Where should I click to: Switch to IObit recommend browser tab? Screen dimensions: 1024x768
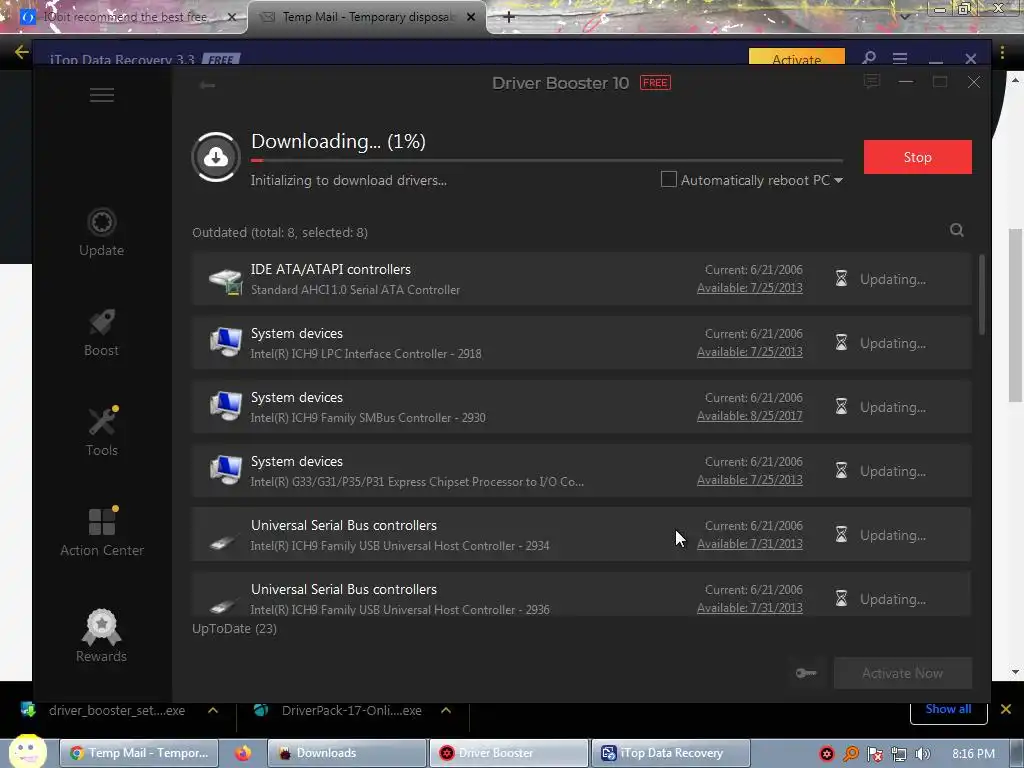point(125,17)
